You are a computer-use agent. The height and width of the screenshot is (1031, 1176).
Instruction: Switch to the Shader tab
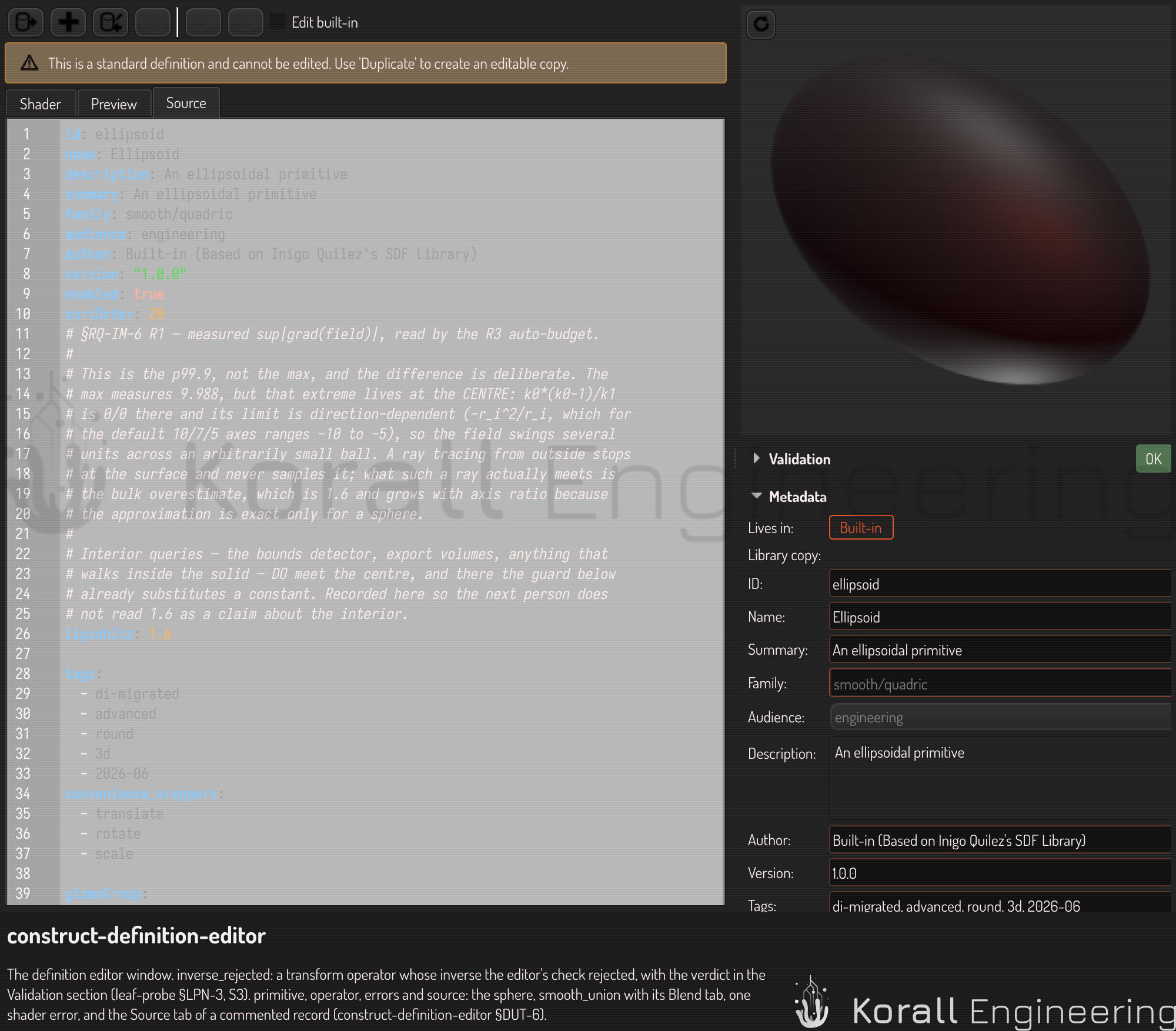tap(41, 104)
